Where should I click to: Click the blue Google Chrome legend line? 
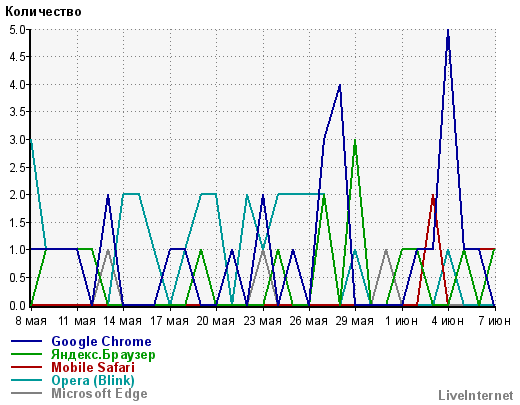27,341
